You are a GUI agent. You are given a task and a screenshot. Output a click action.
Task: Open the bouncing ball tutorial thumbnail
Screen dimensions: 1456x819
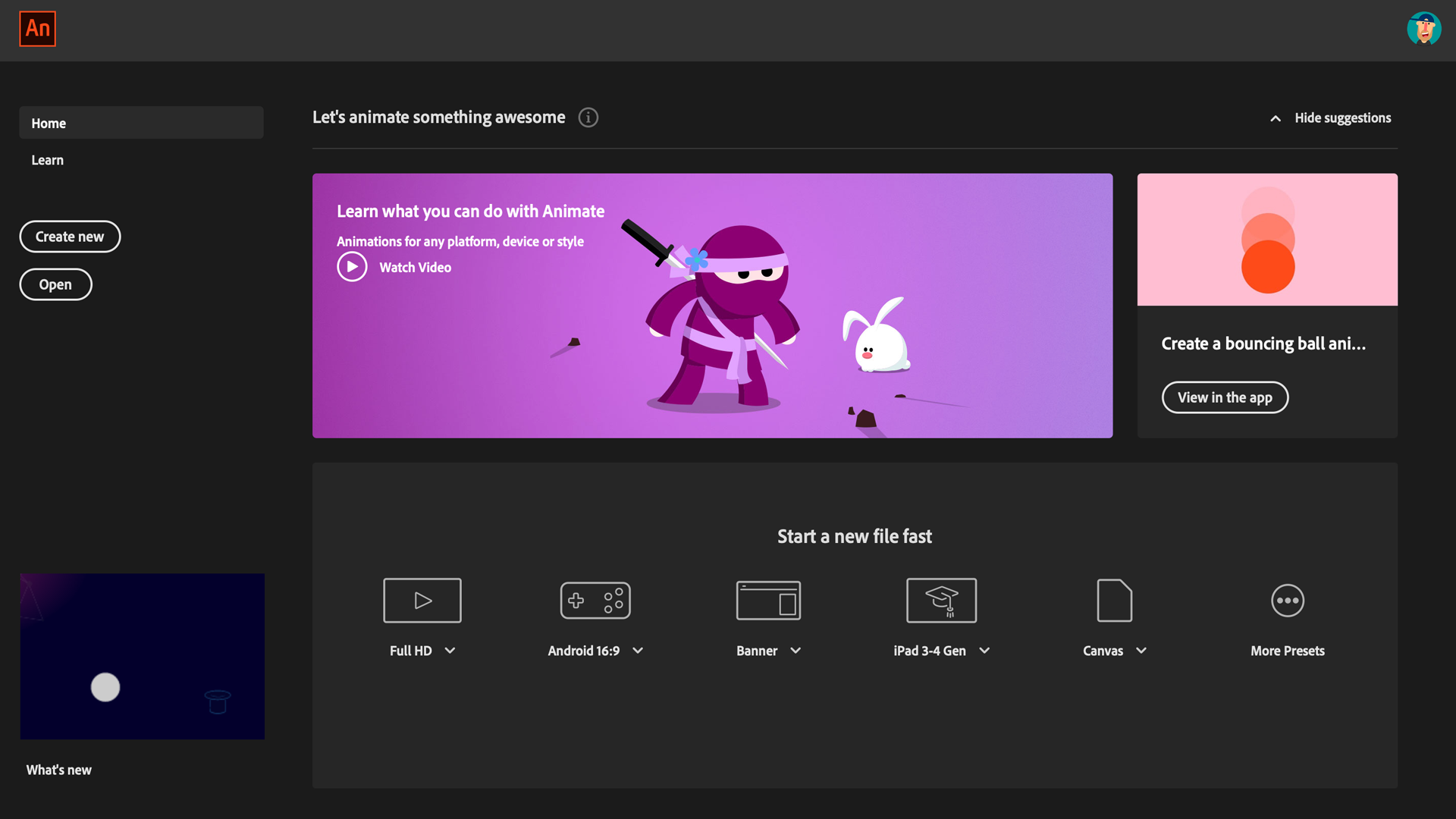1267,240
